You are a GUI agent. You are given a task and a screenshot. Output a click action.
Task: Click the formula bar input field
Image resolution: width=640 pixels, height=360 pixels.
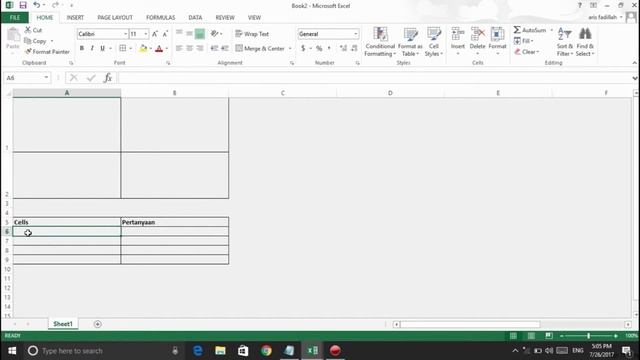pyautogui.click(x=374, y=78)
